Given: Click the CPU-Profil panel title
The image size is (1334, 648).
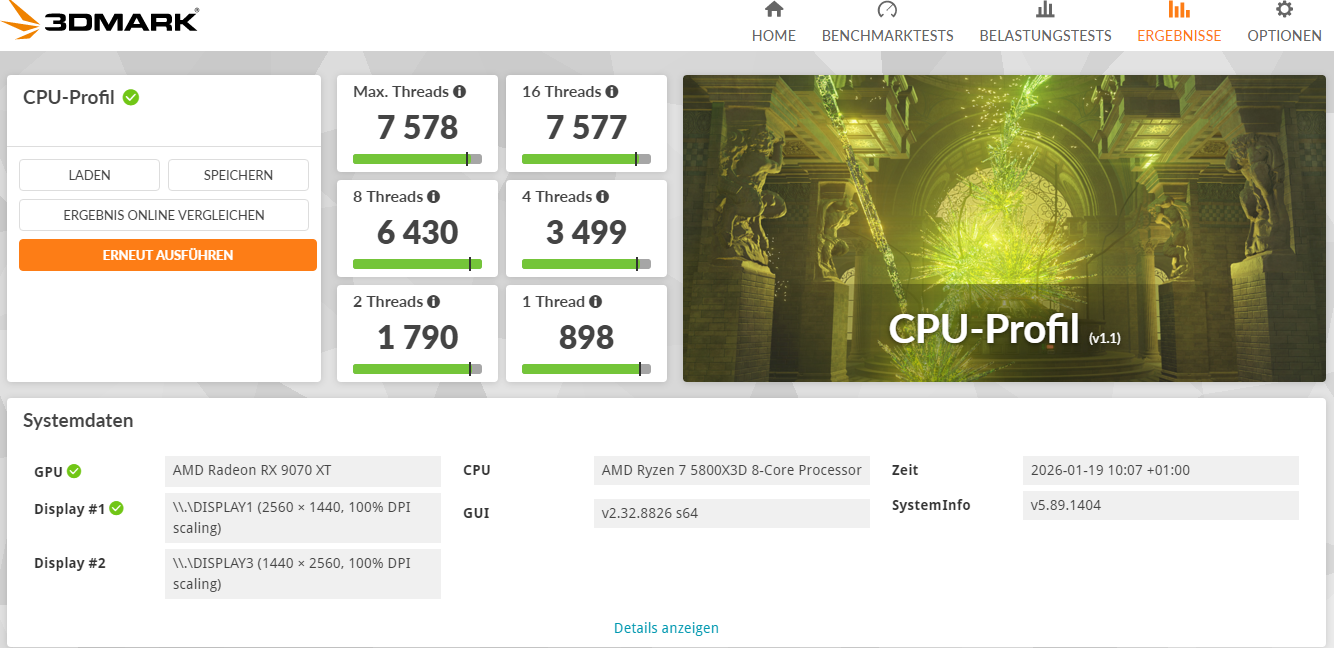Looking at the screenshot, I should [x=69, y=97].
